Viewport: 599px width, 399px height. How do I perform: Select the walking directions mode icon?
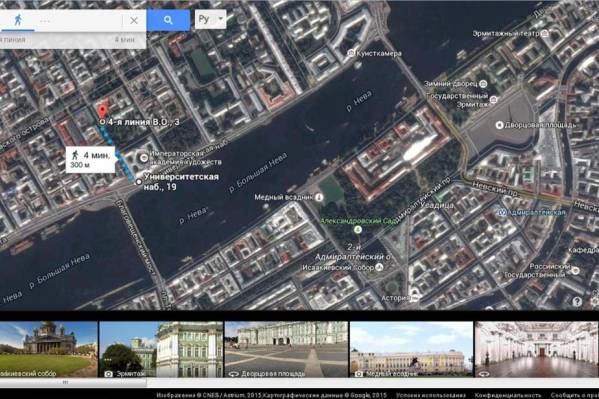(x=18, y=20)
